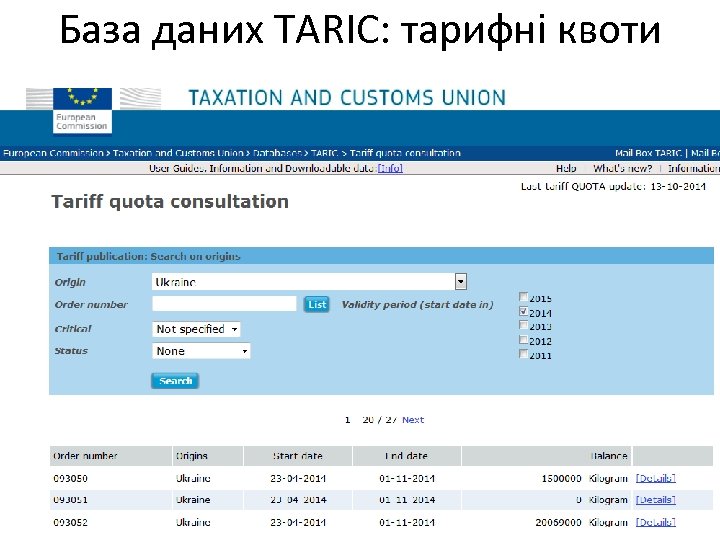This screenshot has width=720, height=540.
Task: Select order number 093052 cell
Action: click(x=70, y=522)
